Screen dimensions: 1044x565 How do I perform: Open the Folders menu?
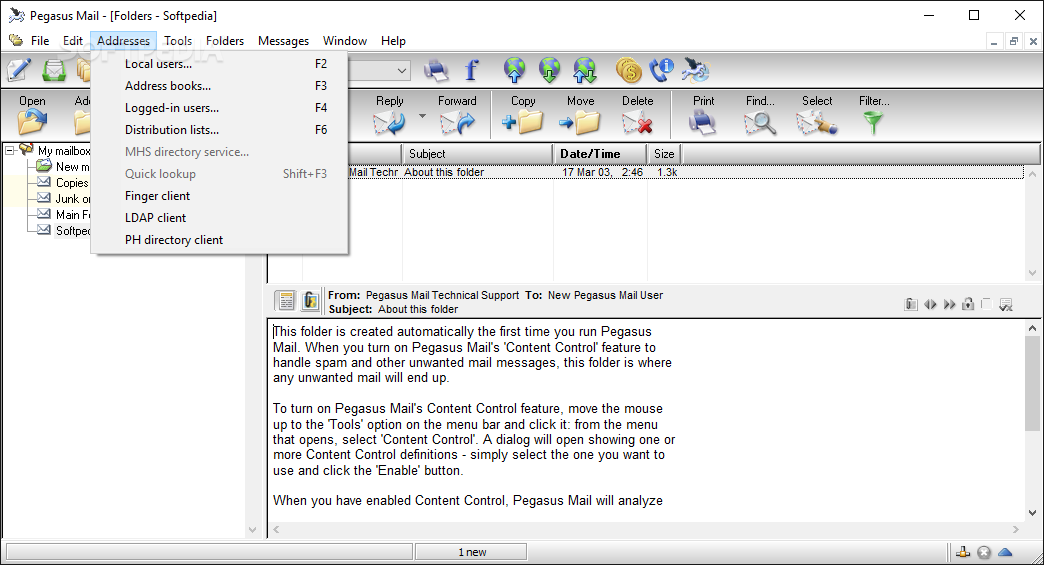tap(224, 41)
